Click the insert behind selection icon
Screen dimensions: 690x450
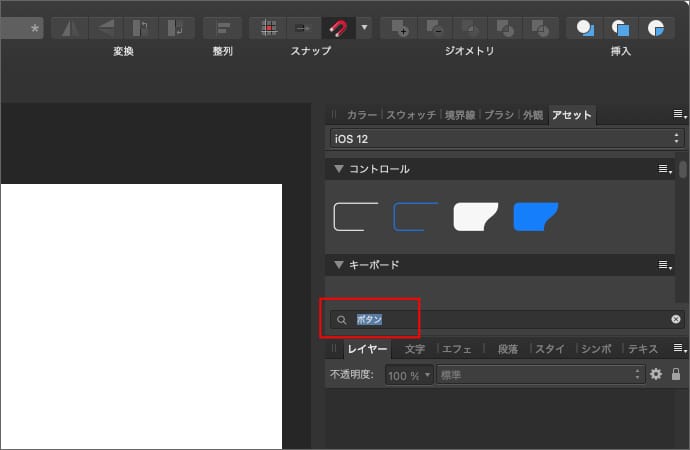(x=584, y=27)
